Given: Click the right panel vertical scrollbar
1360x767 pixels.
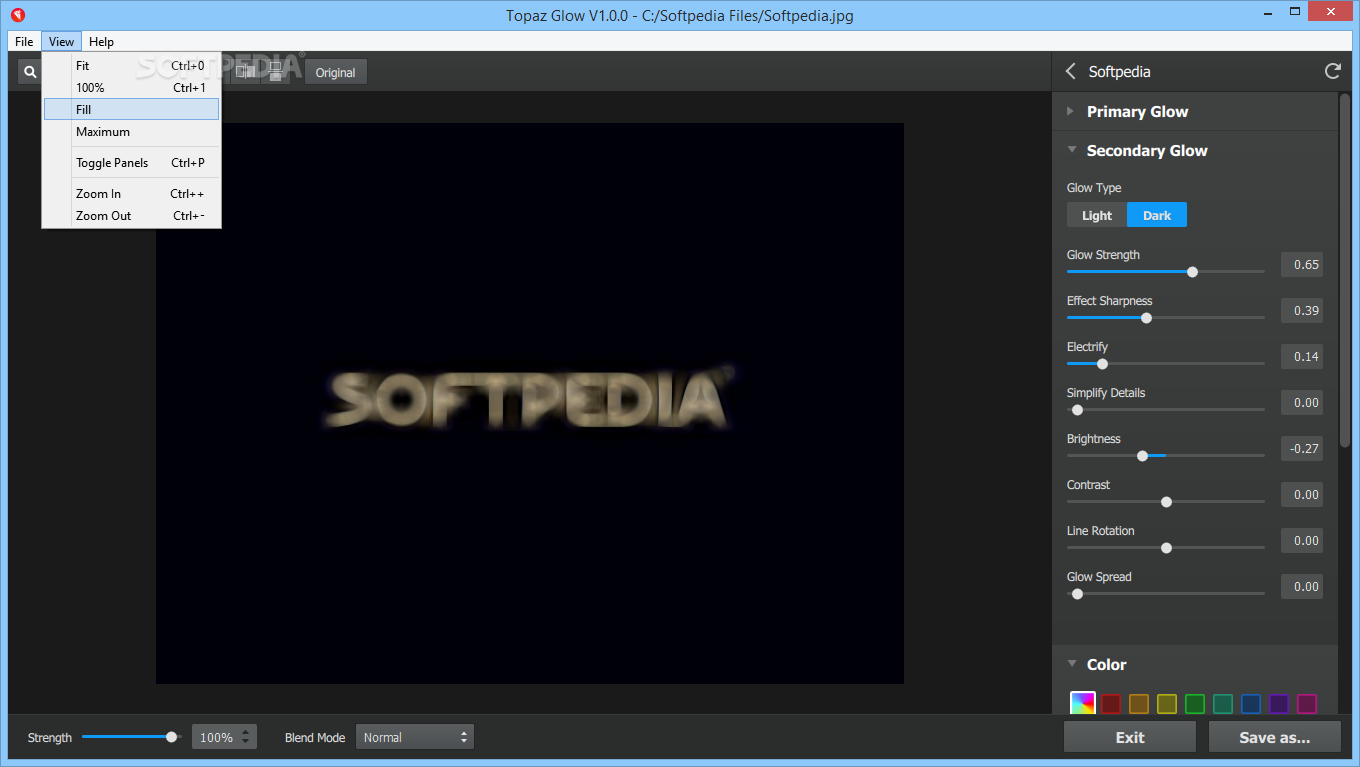Looking at the screenshot, I should [1345, 270].
